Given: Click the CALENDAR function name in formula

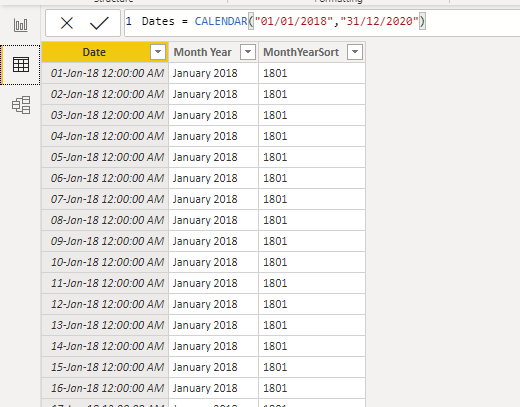Looking at the screenshot, I should 221,21.
